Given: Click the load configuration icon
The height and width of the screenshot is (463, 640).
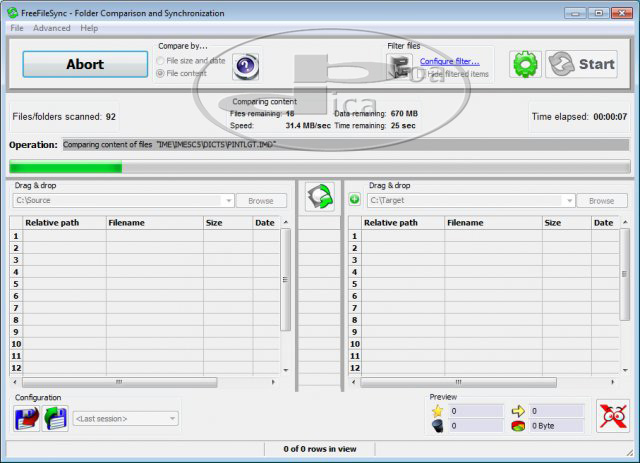Looking at the screenshot, I should click(x=55, y=418).
